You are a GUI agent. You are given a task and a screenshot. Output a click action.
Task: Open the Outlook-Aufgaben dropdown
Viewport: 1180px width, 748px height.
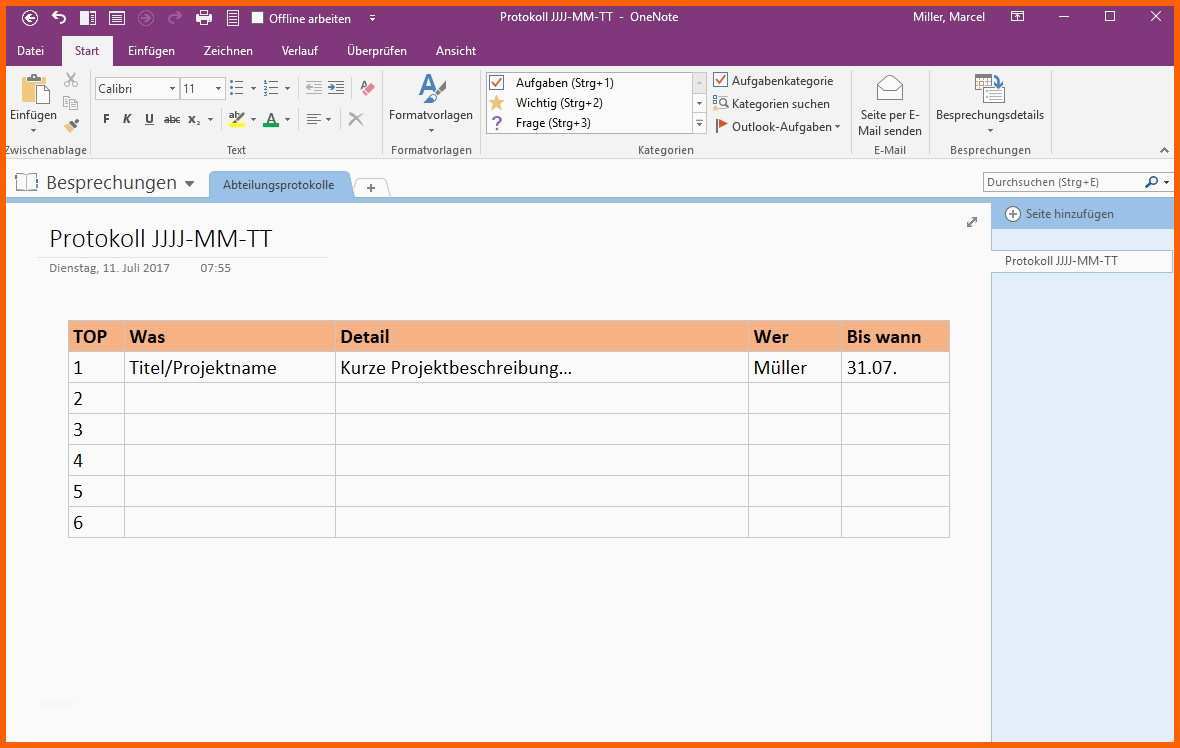[x=838, y=126]
